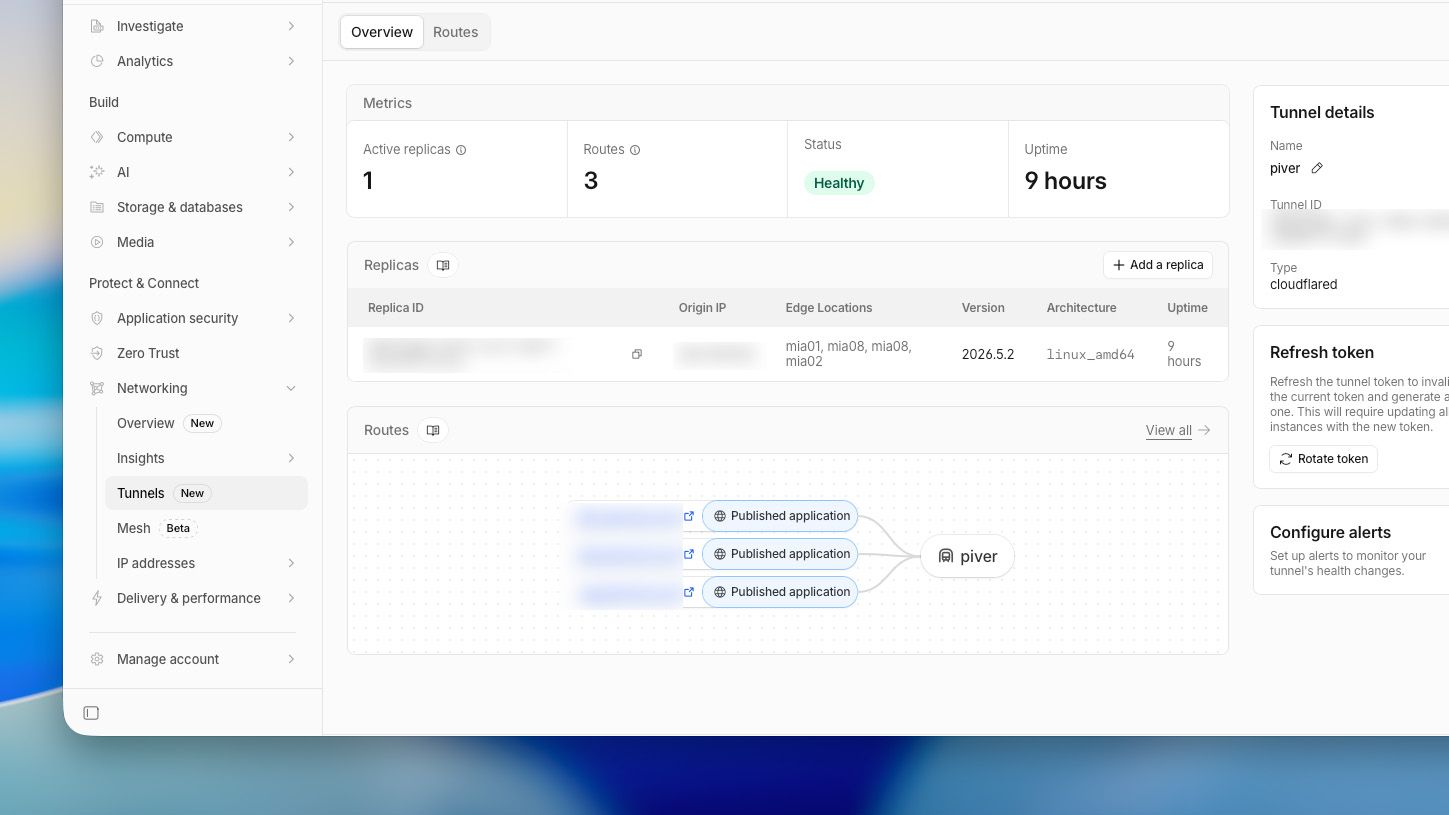Open the Routes documentation book icon
Viewport: 1449px width, 815px height.
click(433, 430)
